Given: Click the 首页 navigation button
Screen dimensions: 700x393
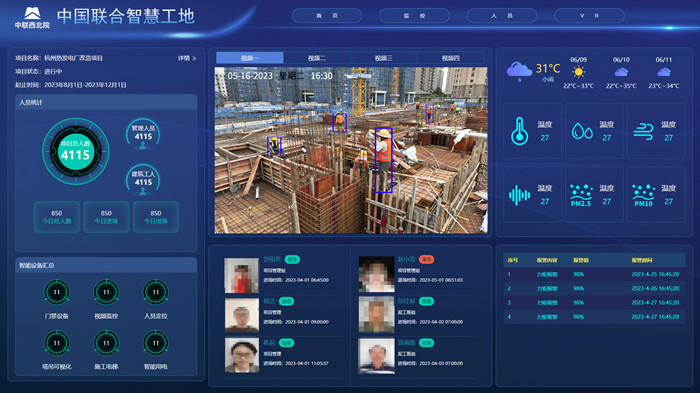Looking at the screenshot, I should [x=327, y=16].
